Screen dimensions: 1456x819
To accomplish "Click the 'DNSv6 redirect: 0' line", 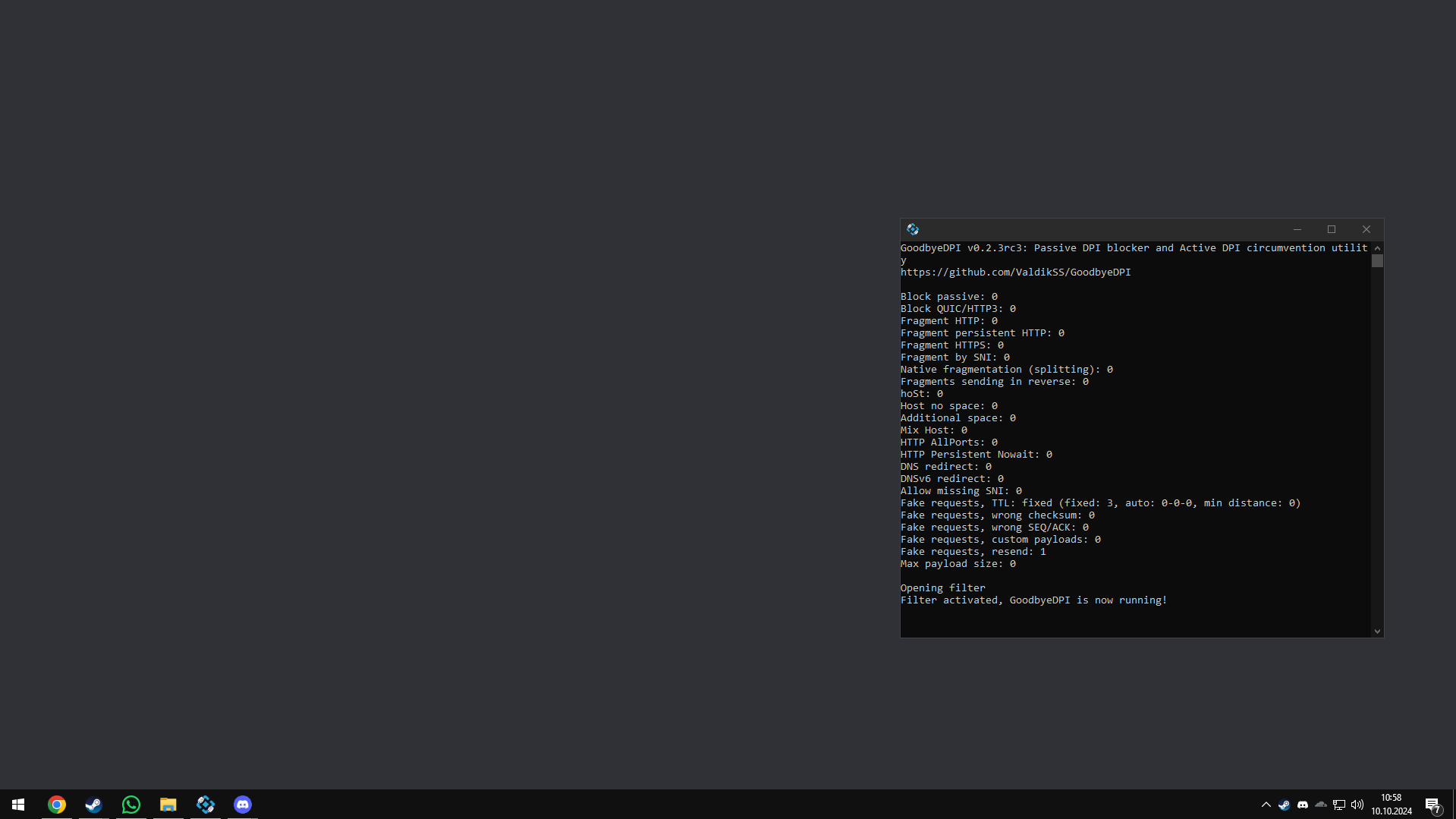I will tap(952, 479).
